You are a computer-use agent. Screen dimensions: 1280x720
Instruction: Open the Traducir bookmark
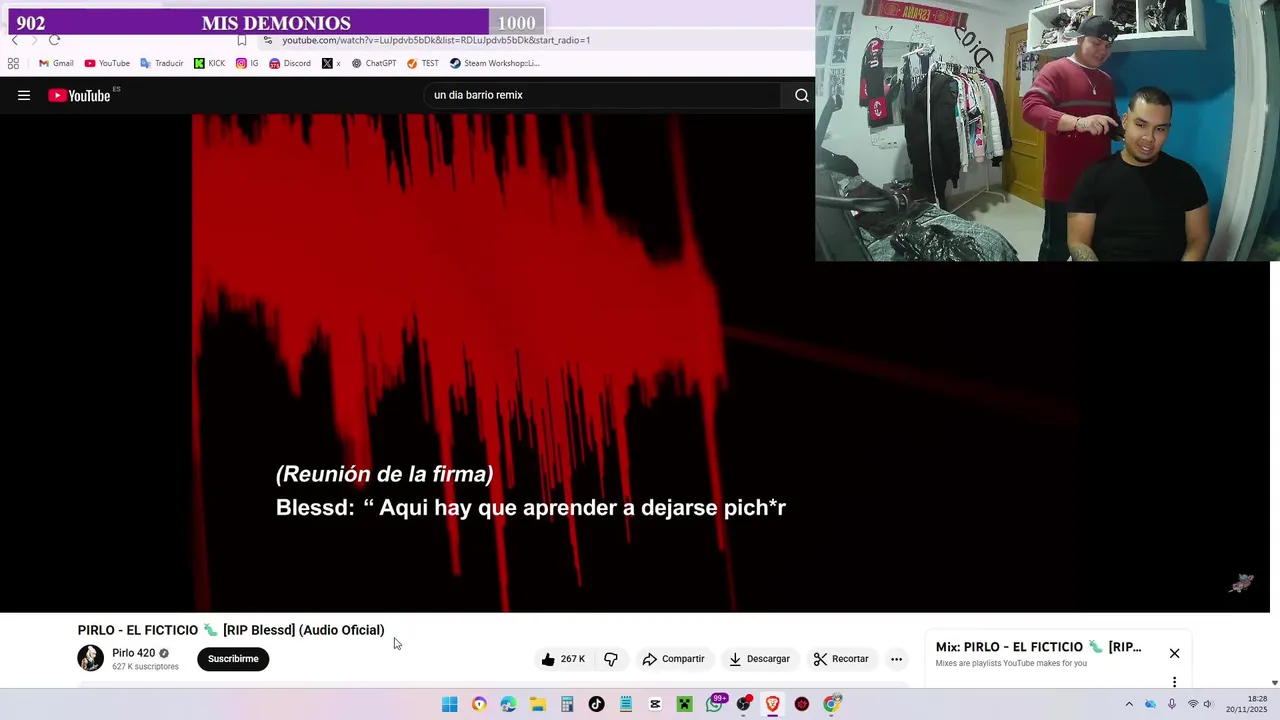click(162, 63)
